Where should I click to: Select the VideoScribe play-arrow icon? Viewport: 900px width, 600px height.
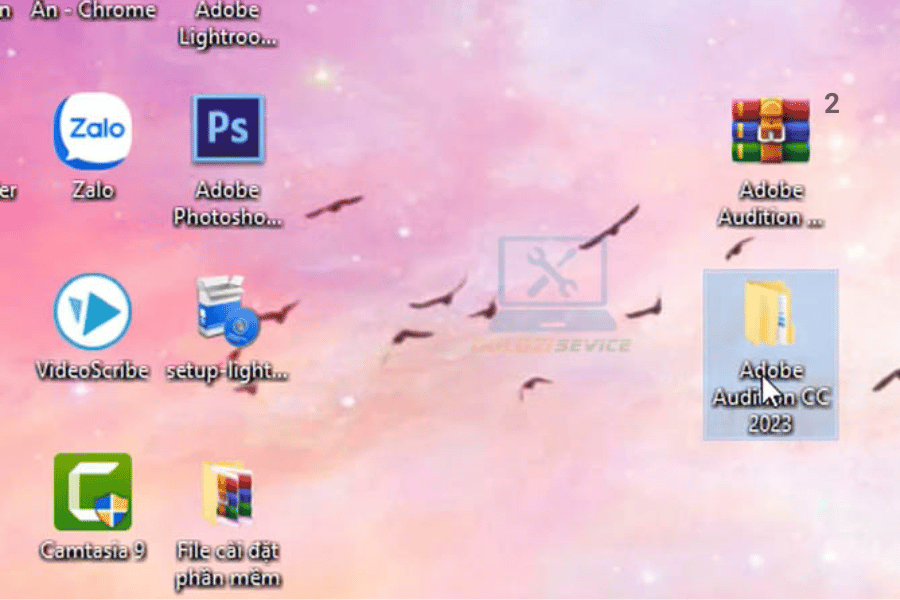92,312
